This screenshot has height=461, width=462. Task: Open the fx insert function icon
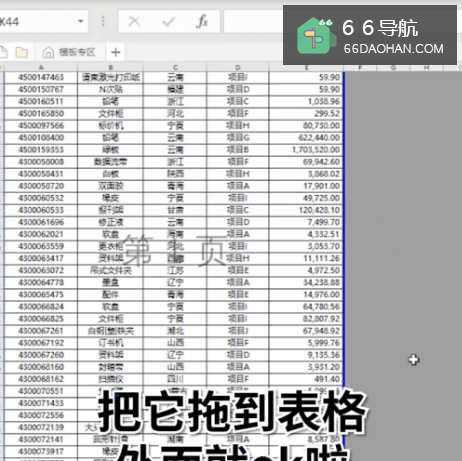202,22
